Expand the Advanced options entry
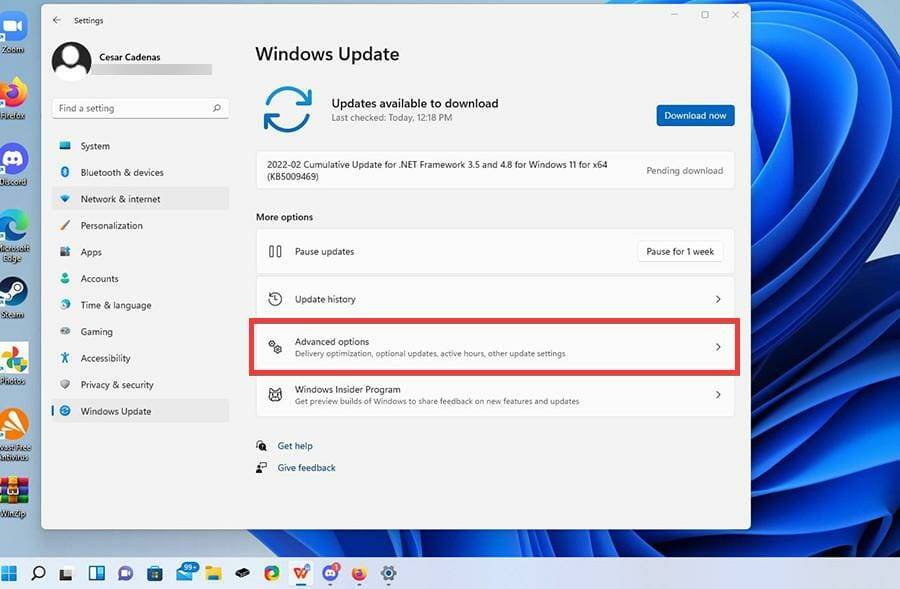The image size is (900, 589). tap(717, 347)
